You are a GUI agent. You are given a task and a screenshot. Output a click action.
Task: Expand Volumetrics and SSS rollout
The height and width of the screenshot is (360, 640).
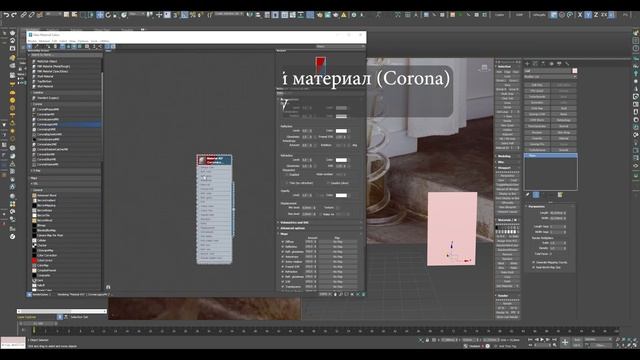320,222
